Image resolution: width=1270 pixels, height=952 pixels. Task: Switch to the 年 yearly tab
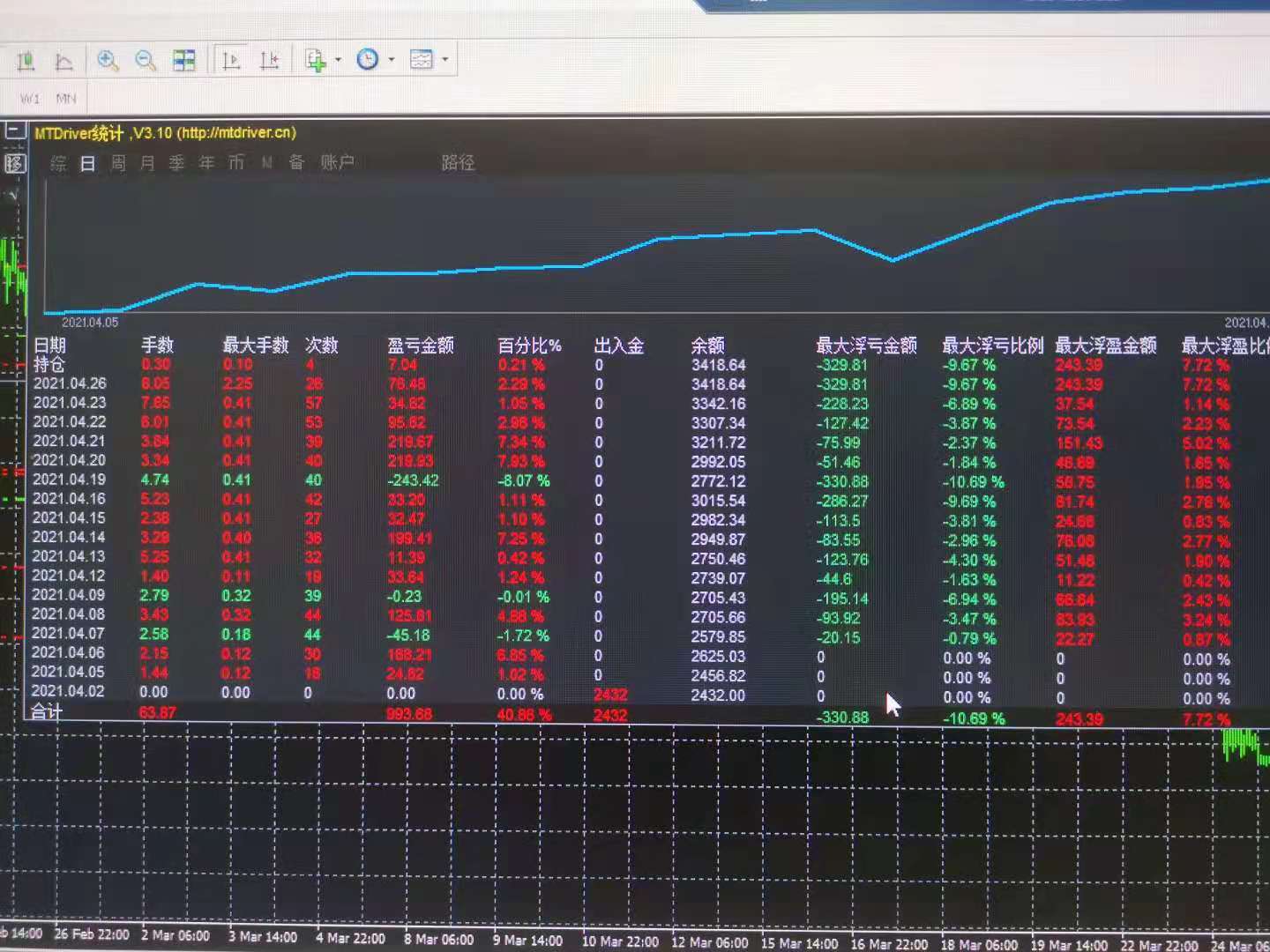[206, 163]
